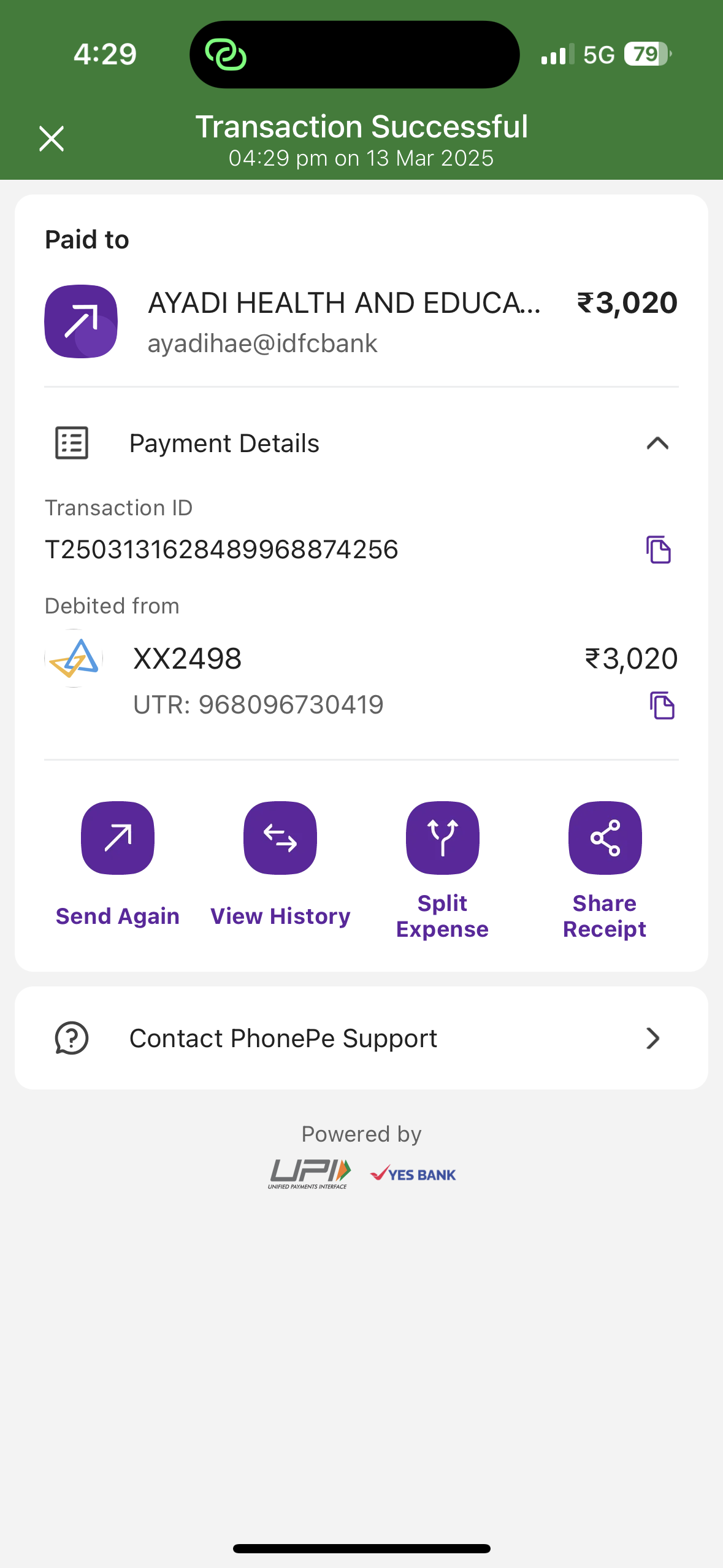The image size is (723, 1568).
Task: Copy the UTR number
Action: click(662, 705)
